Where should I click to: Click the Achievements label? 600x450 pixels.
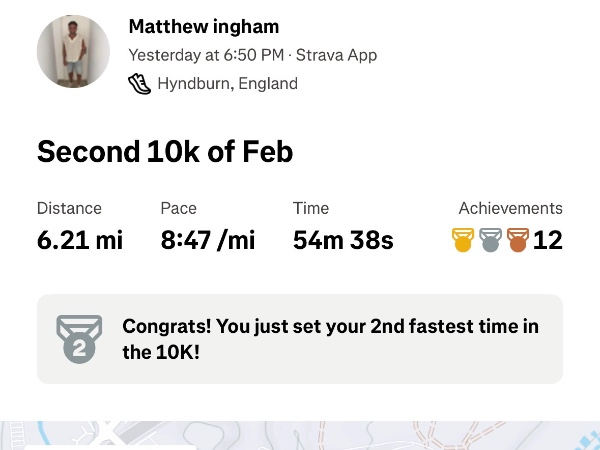tap(510, 208)
